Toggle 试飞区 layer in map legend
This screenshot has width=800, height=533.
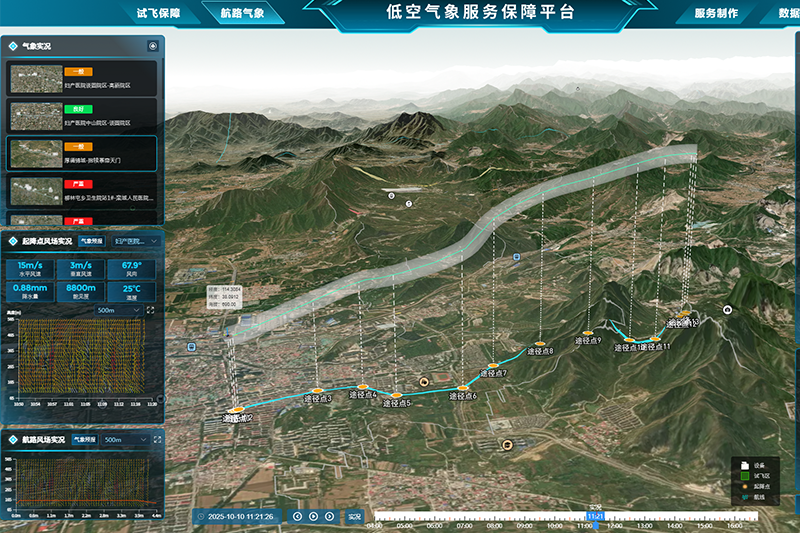745,475
